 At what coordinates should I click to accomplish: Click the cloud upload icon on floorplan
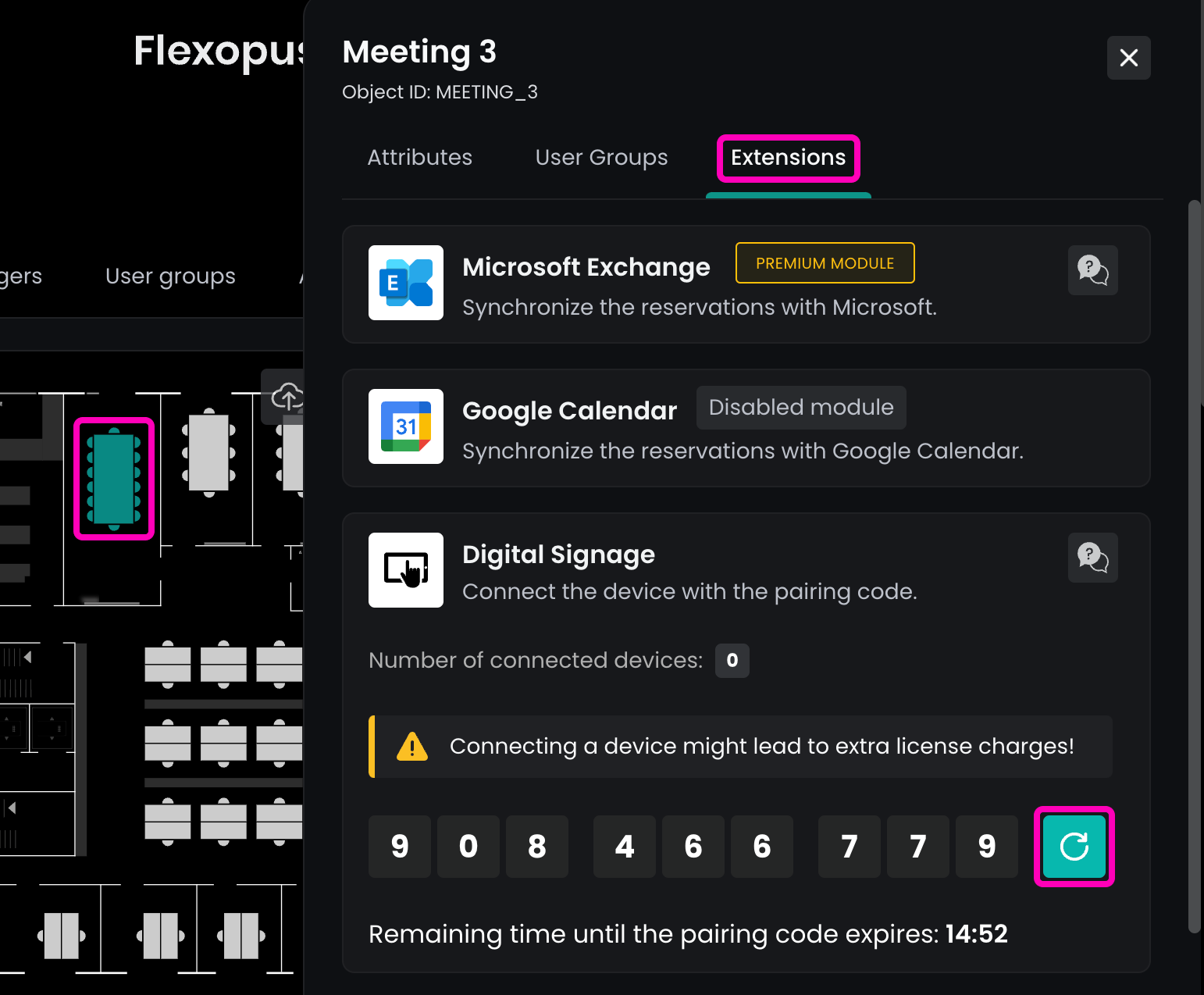[287, 397]
